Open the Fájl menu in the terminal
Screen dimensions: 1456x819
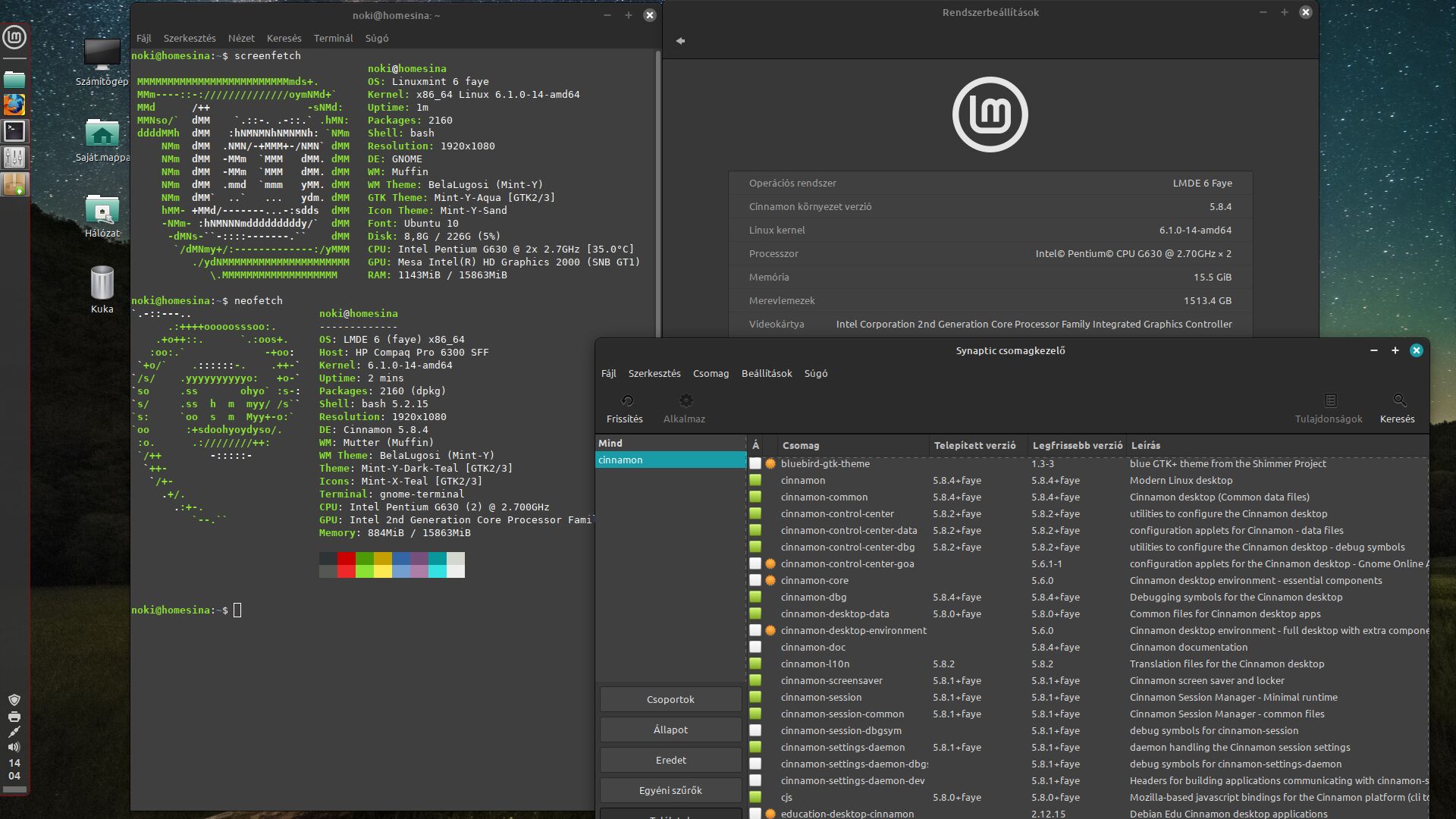[144, 38]
